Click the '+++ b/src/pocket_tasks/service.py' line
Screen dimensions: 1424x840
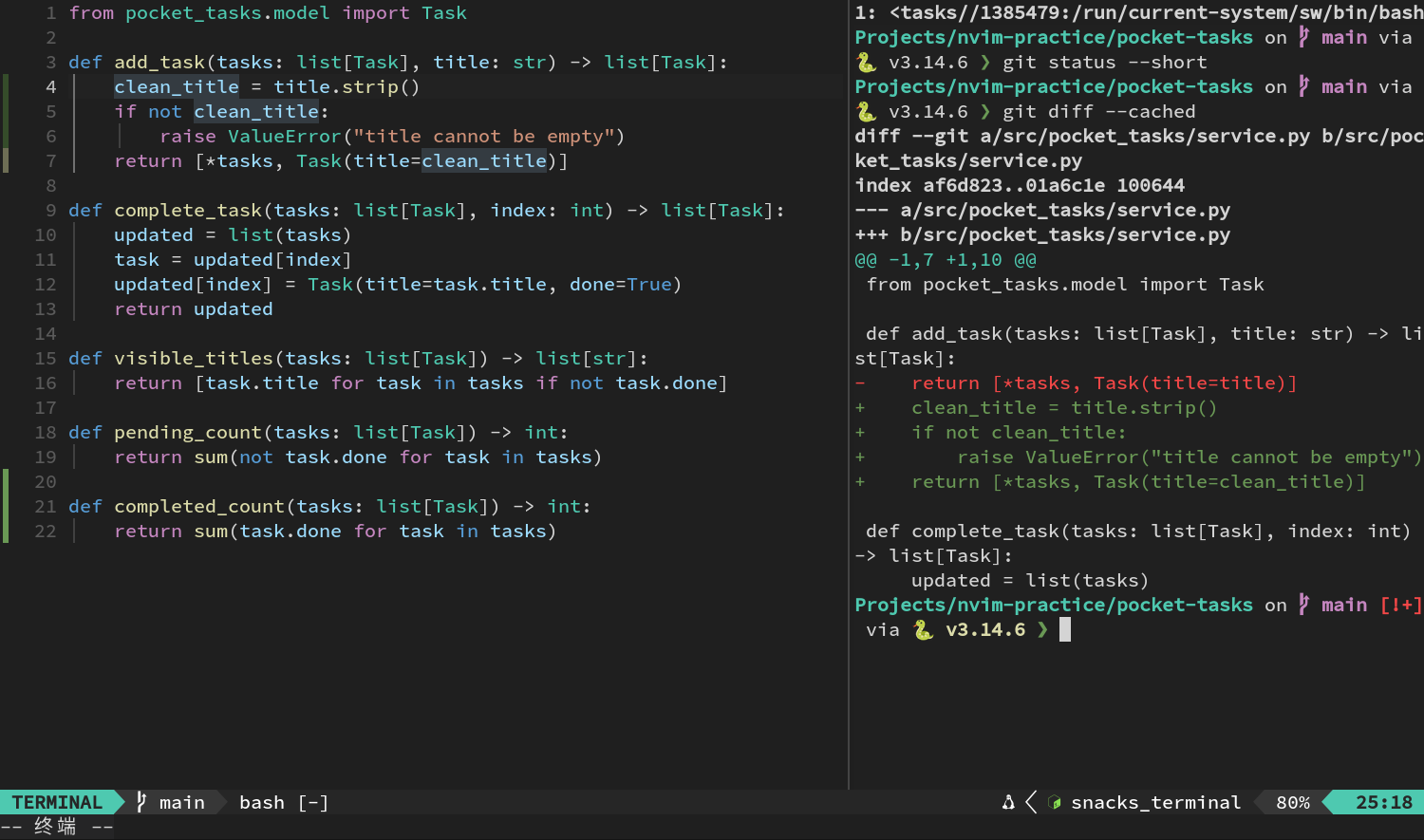pos(1042,235)
